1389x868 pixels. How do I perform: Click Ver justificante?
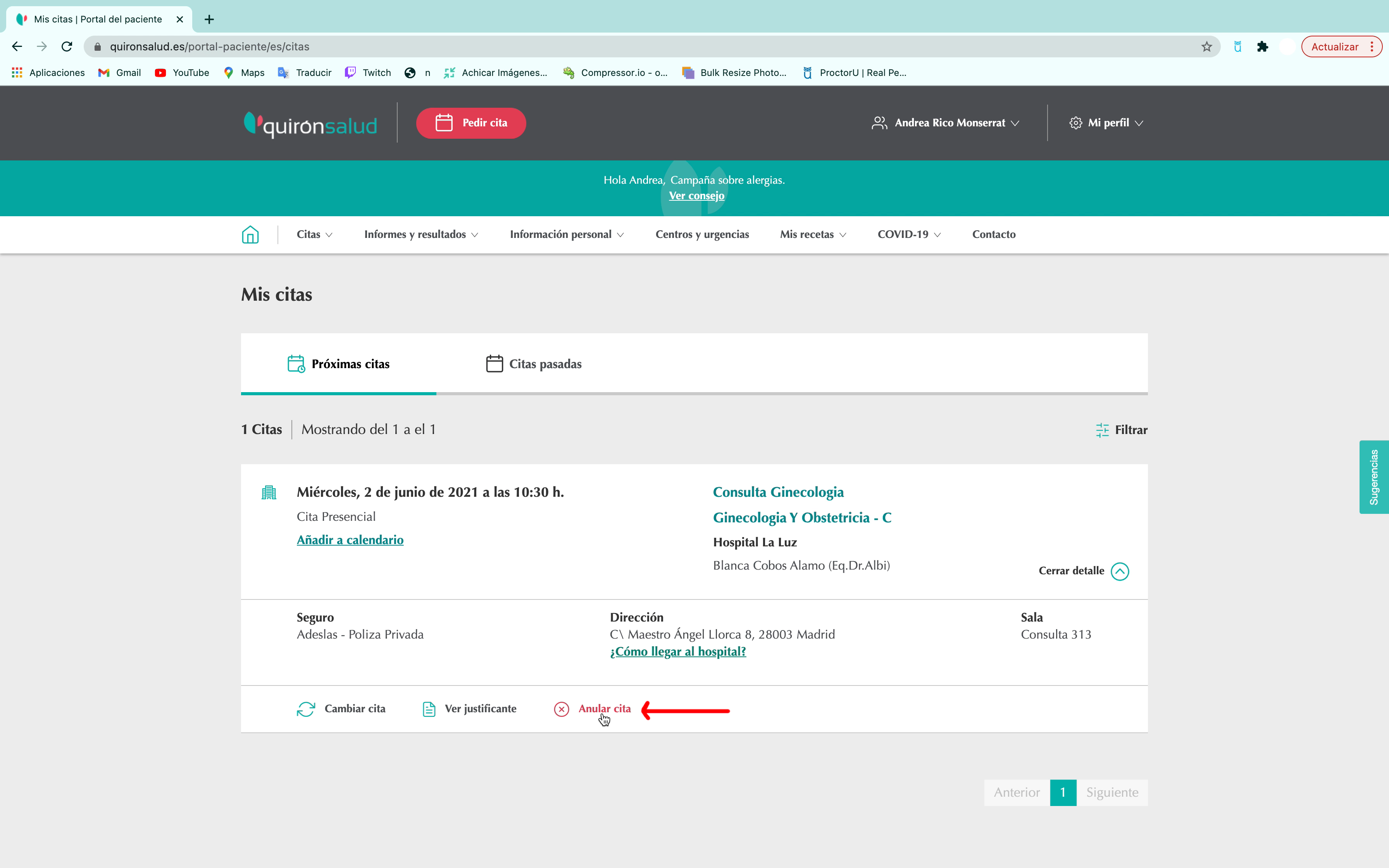point(469,709)
